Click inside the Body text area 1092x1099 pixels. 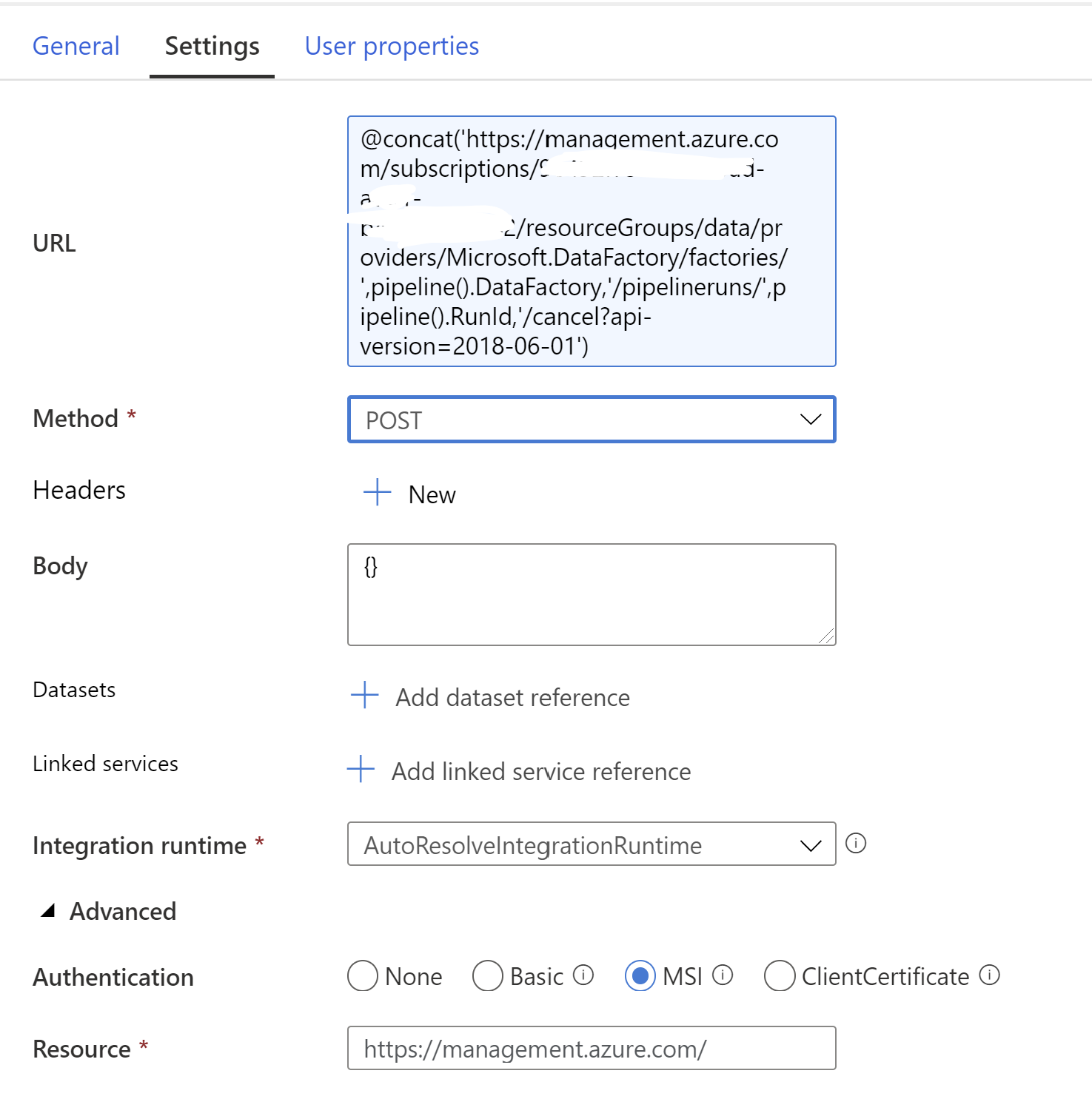(x=592, y=594)
